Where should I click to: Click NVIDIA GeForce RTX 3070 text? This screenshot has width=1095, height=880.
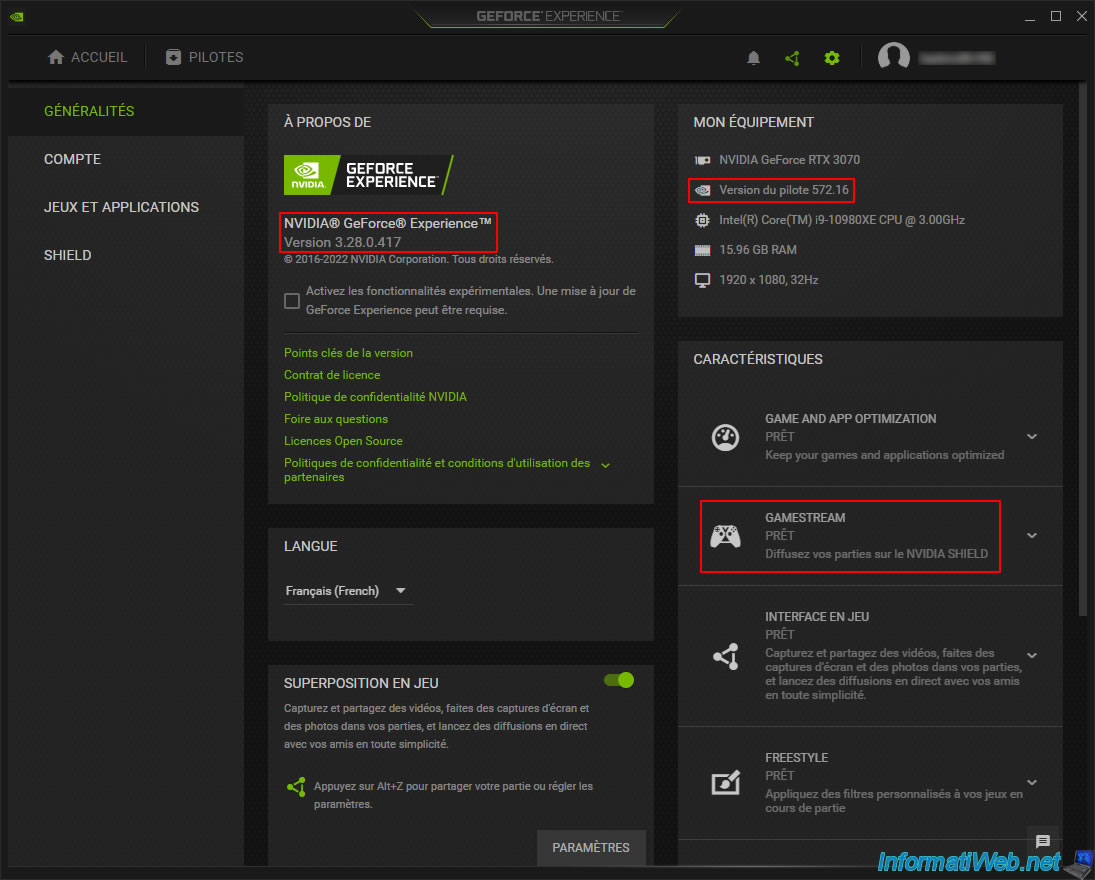point(789,160)
